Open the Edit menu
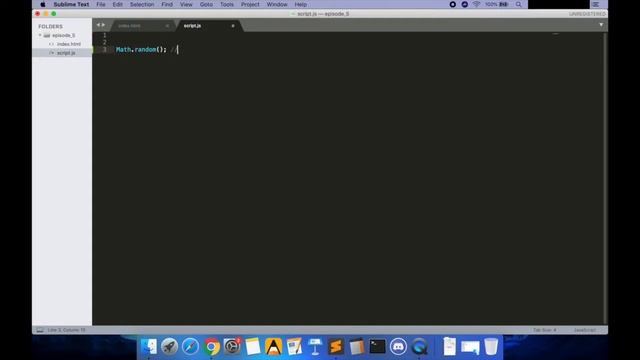This screenshot has height=360, width=640. tap(118, 4)
